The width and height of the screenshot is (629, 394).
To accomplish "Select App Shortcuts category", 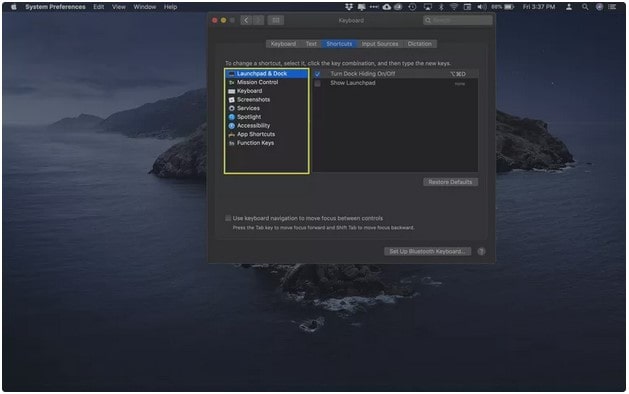I will click(x=267, y=134).
